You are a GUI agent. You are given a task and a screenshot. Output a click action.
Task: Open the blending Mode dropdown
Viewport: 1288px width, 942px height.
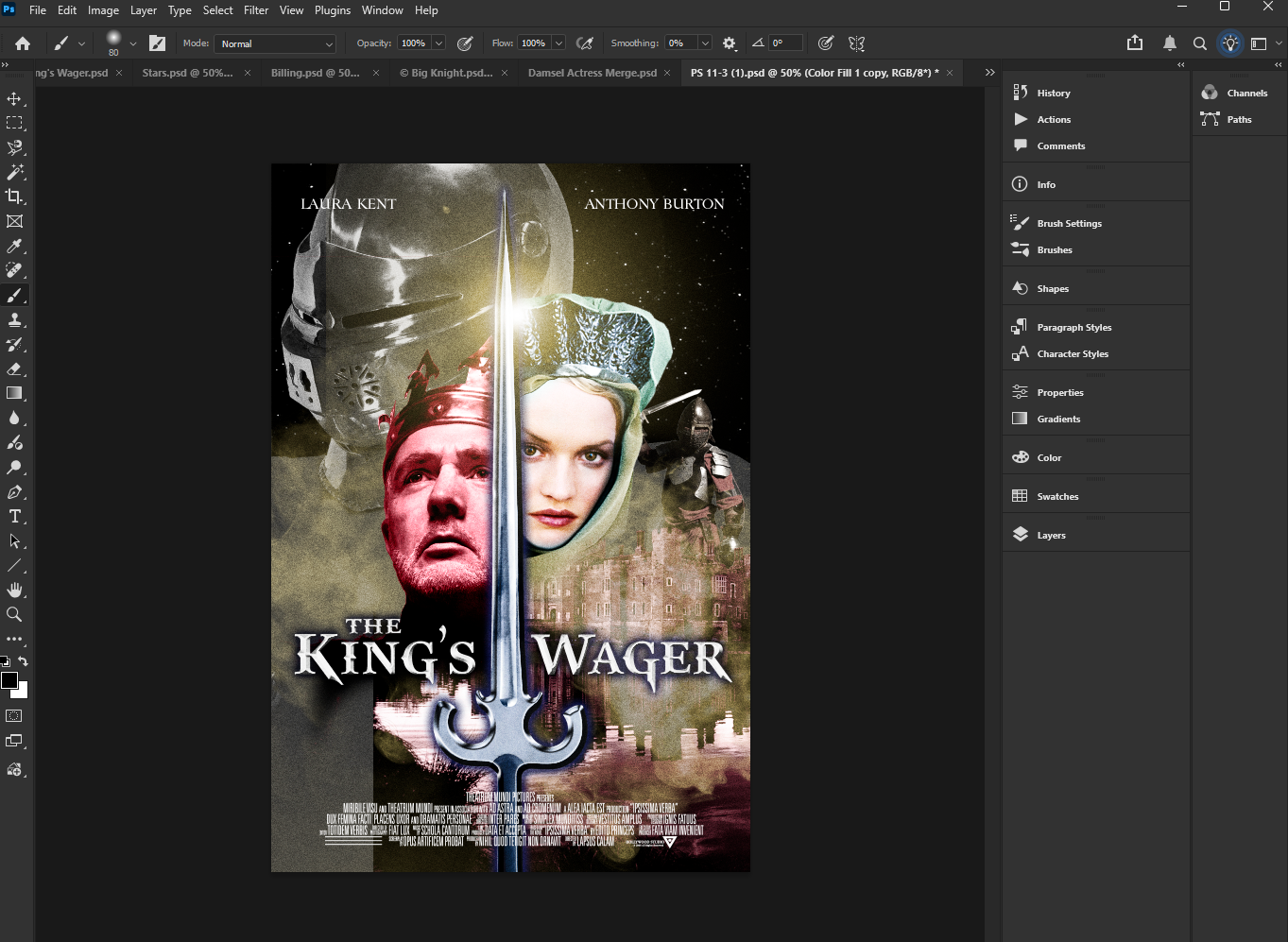[x=276, y=43]
